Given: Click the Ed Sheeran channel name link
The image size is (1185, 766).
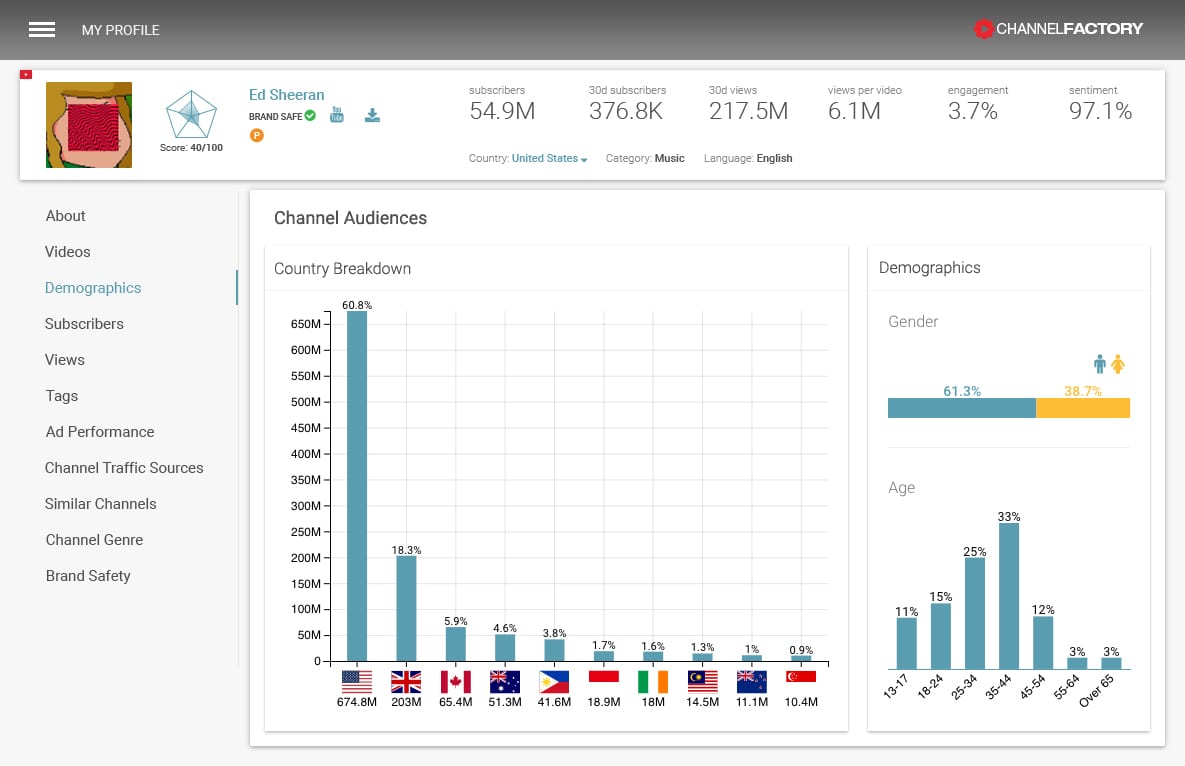Looking at the screenshot, I should 286,95.
